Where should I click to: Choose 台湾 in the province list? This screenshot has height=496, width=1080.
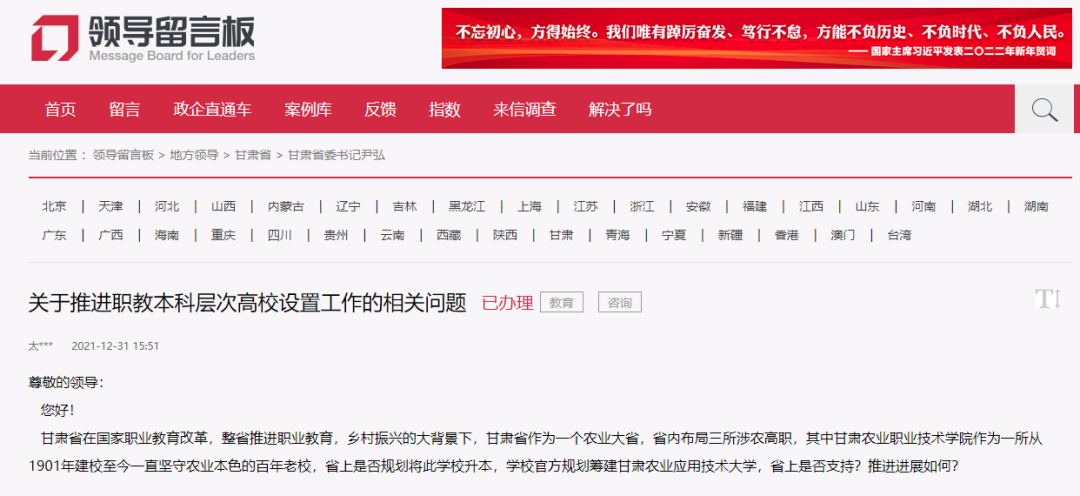899,236
